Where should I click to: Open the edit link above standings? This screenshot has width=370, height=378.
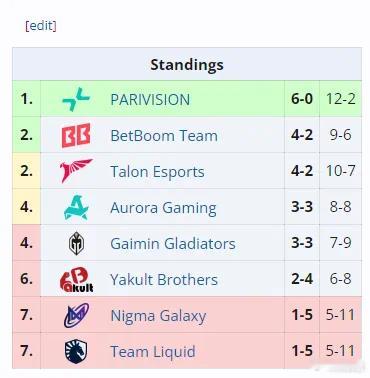[41, 25]
